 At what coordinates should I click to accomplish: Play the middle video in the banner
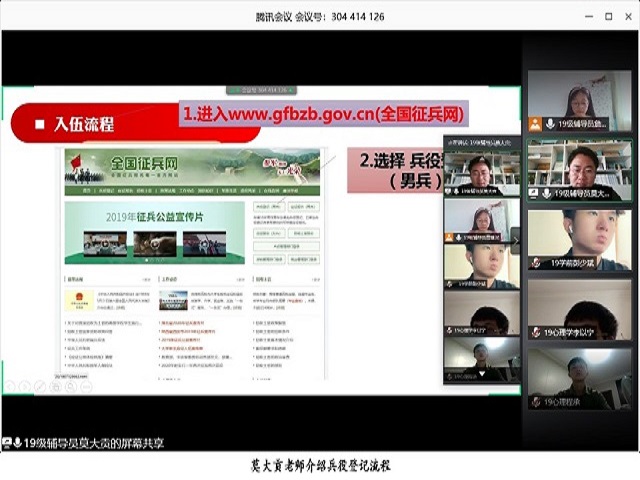tap(154, 243)
